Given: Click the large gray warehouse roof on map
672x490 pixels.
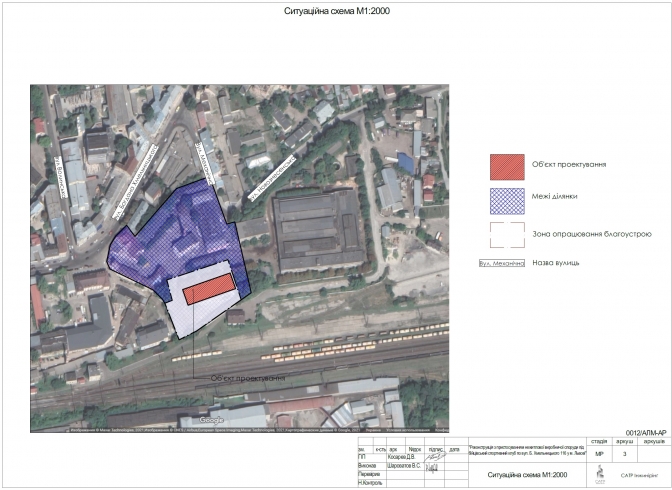Looking at the screenshot, I should [317, 230].
